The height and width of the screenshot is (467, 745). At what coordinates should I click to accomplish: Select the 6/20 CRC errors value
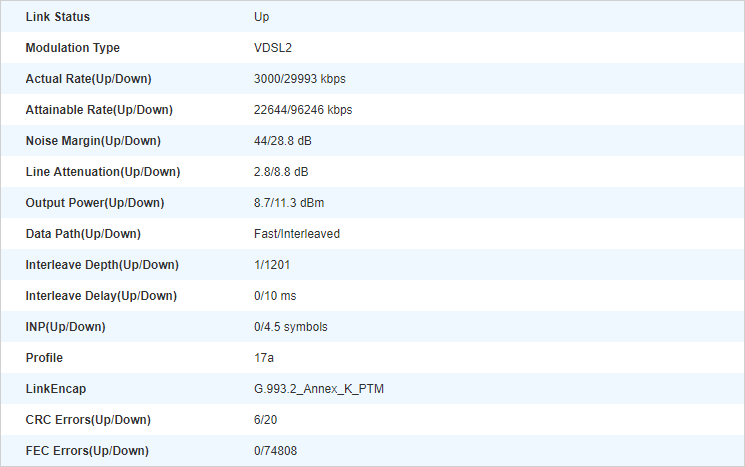point(266,420)
